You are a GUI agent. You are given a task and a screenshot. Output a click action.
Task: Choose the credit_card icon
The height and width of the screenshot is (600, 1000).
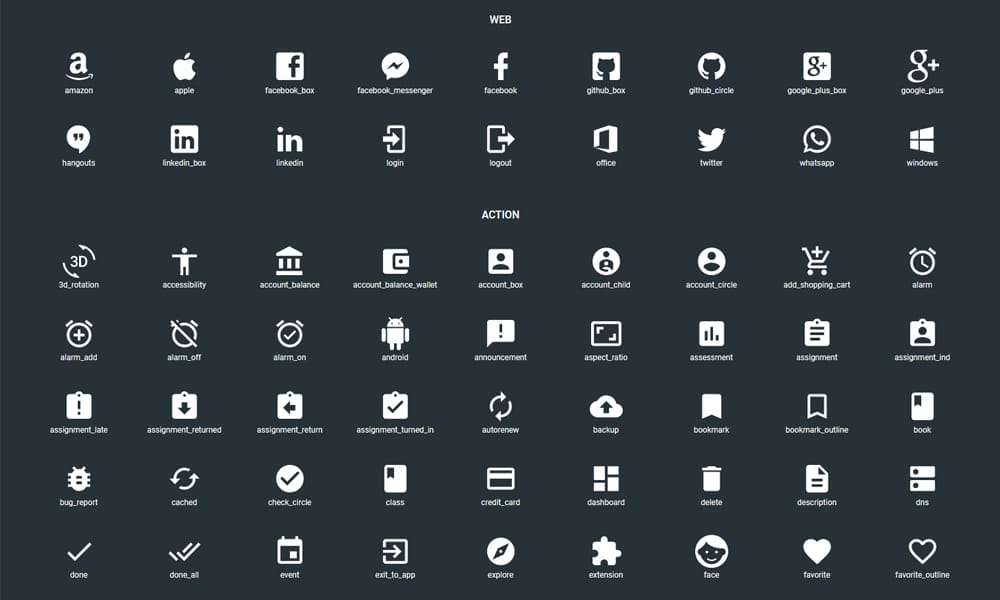501,479
